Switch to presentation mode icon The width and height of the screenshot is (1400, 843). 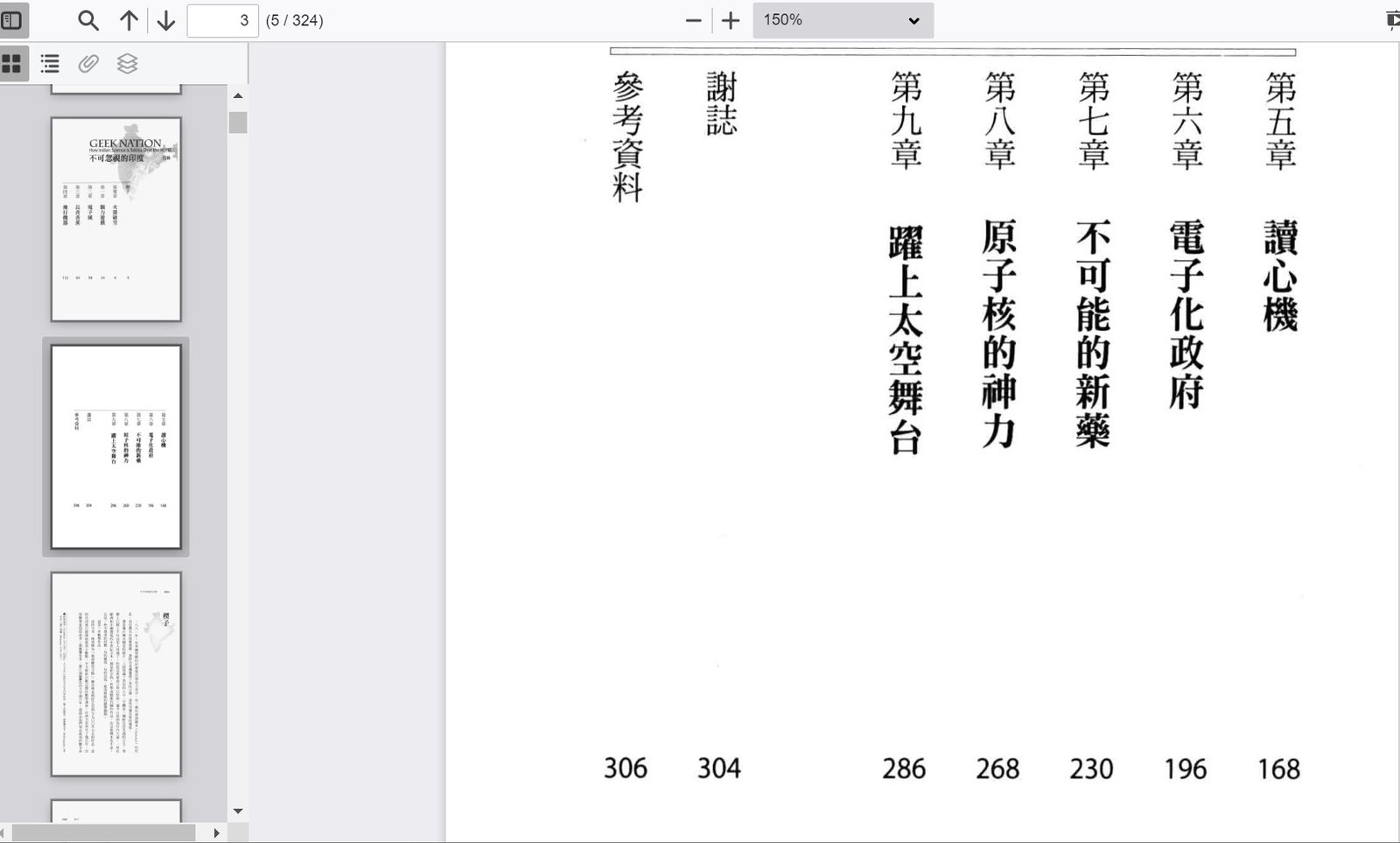pyautogui.click(x=1391, y=20)
